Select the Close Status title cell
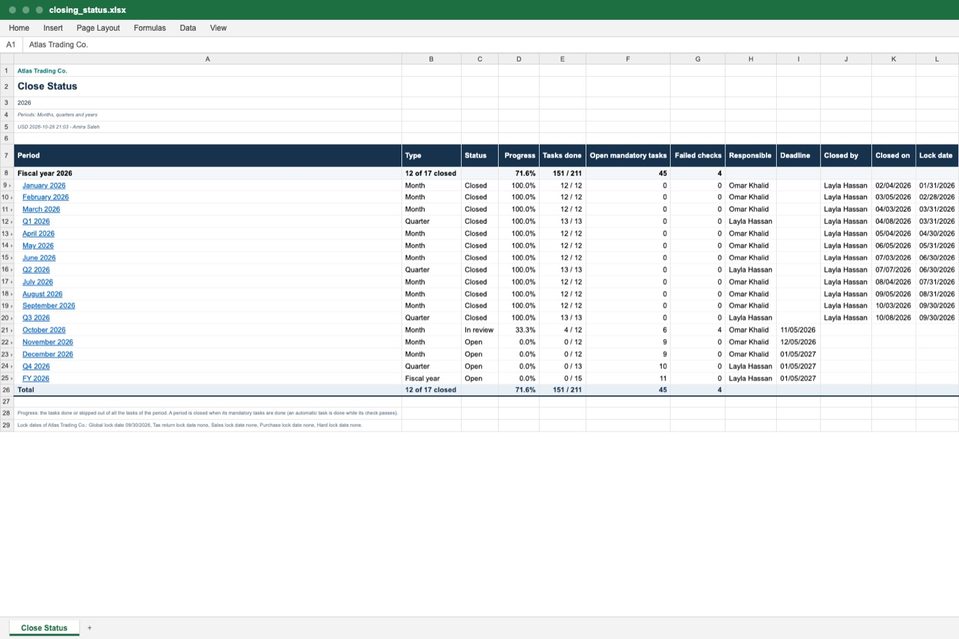The height and width of the screenshot is (639, 959). click(208, 86)
